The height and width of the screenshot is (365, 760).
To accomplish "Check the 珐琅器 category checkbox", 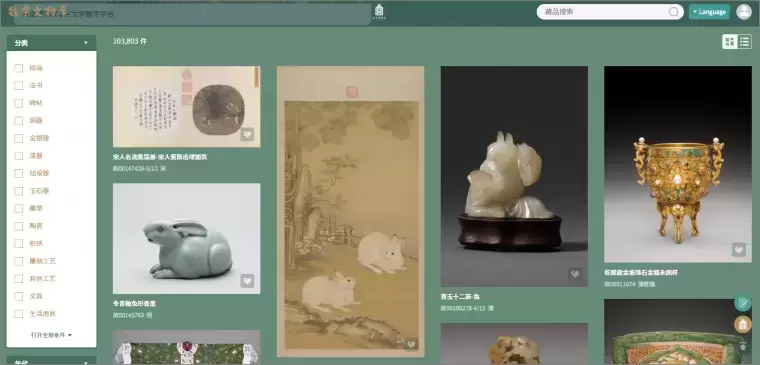I will 18,174.
